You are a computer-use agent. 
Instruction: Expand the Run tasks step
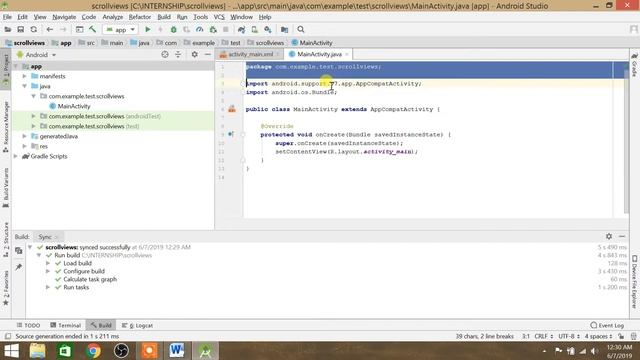pos(48,287)
